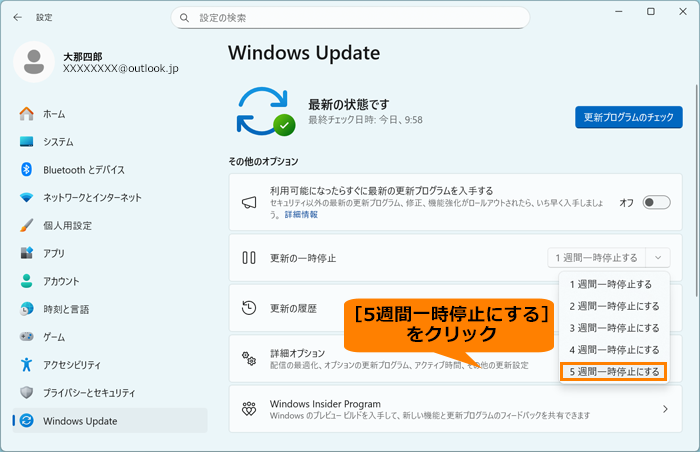Select 4 週間一時停止にする option
Screen dimensions: 700x452
pyautogui.click(x=614, y=350)
